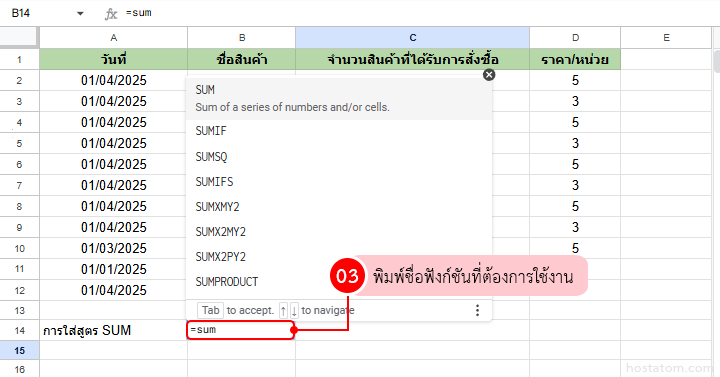720x377 pixels.
Task: Select column D header
Action: click(575, 38)
